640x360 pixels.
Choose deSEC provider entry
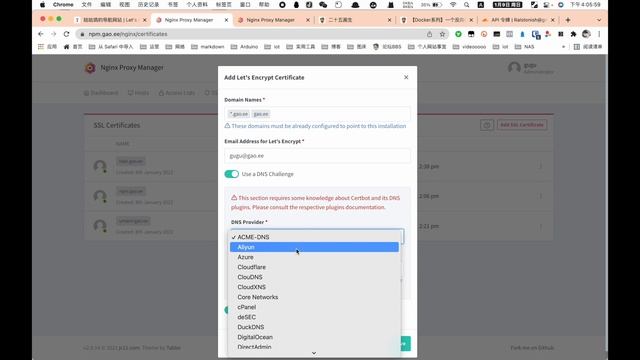coord(314,317)
